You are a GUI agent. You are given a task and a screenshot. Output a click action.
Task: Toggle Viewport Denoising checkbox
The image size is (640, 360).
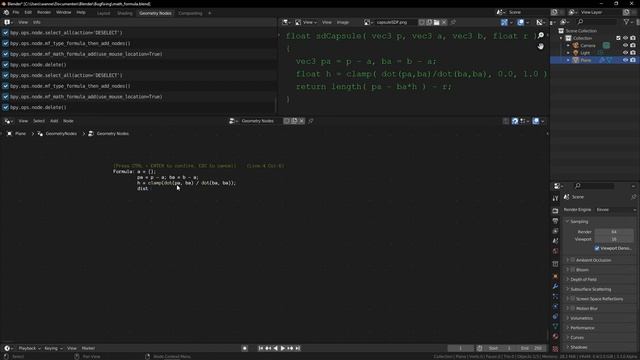pos(597,248)
